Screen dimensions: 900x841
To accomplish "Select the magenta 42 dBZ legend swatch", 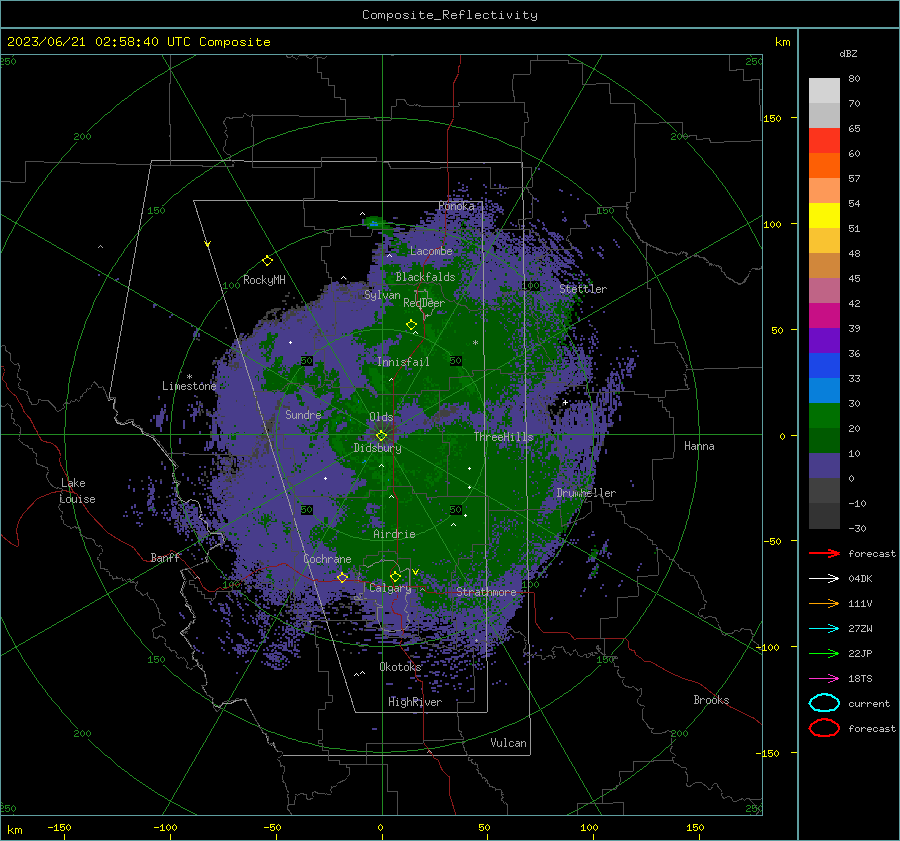I will 824,315.
